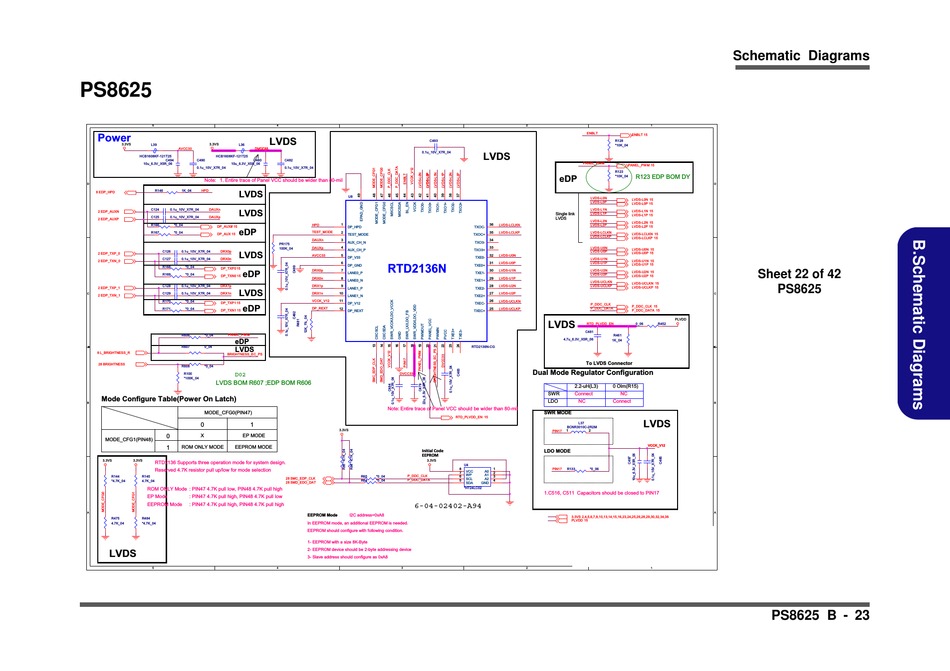The width and height of the screenshot is (950, 671).
Task: Click the 'EEPROM MODE' table cell
Action: tap(253, 447)
